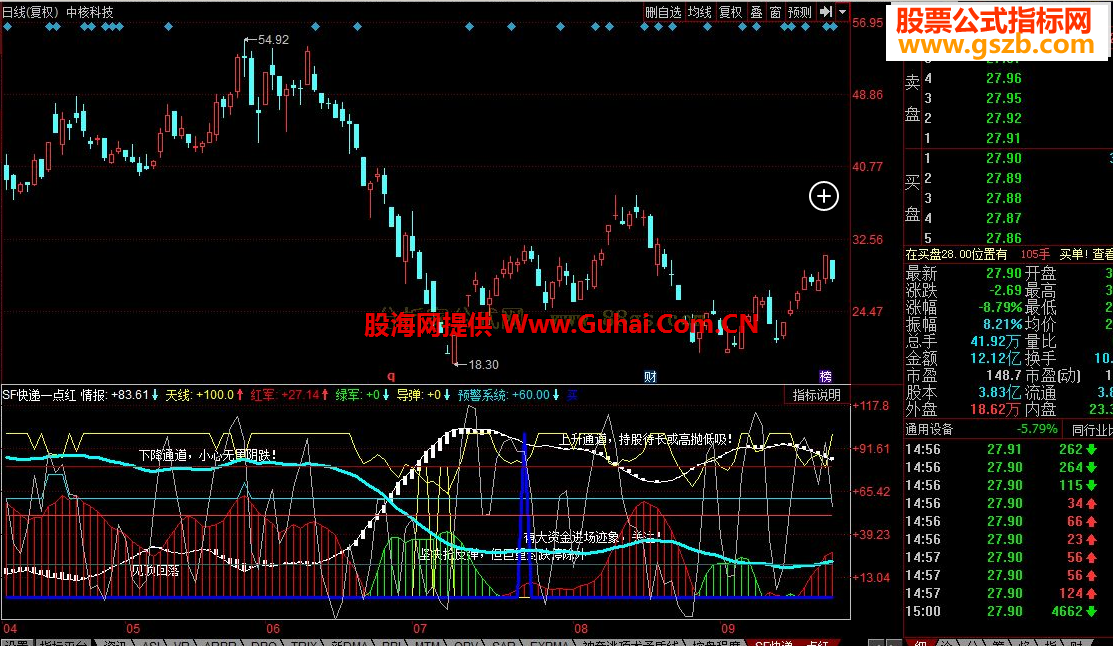
Task: Click the 天线 +100.0 indicator value
Action: coord(204,395)
